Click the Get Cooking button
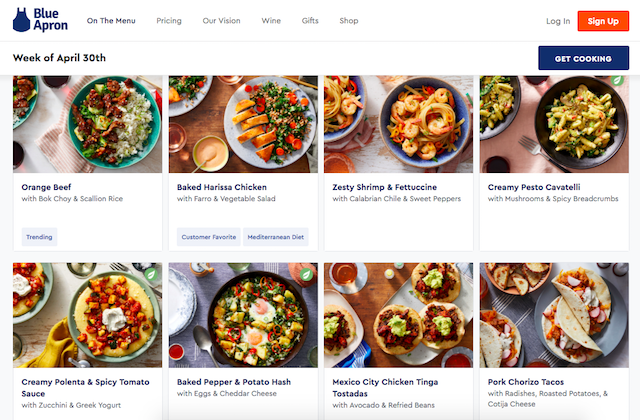 [x=583, y=58]
